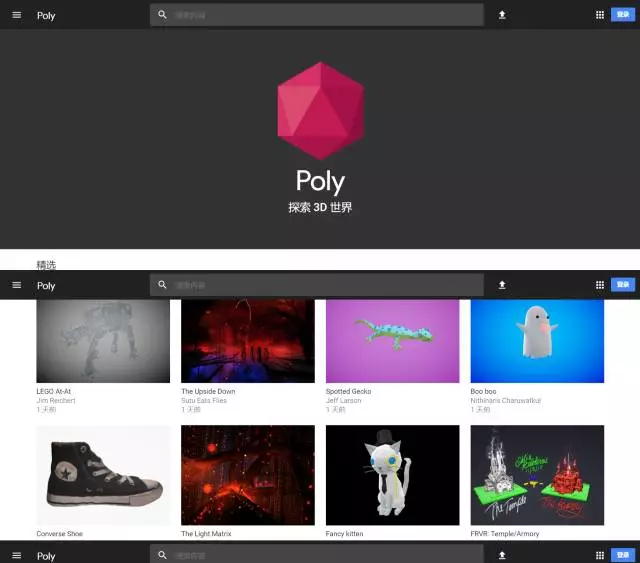Viewport: 640px width, 563px height.
Task: Open the hamburger menu in the middle header
Action: click(16, 285)
